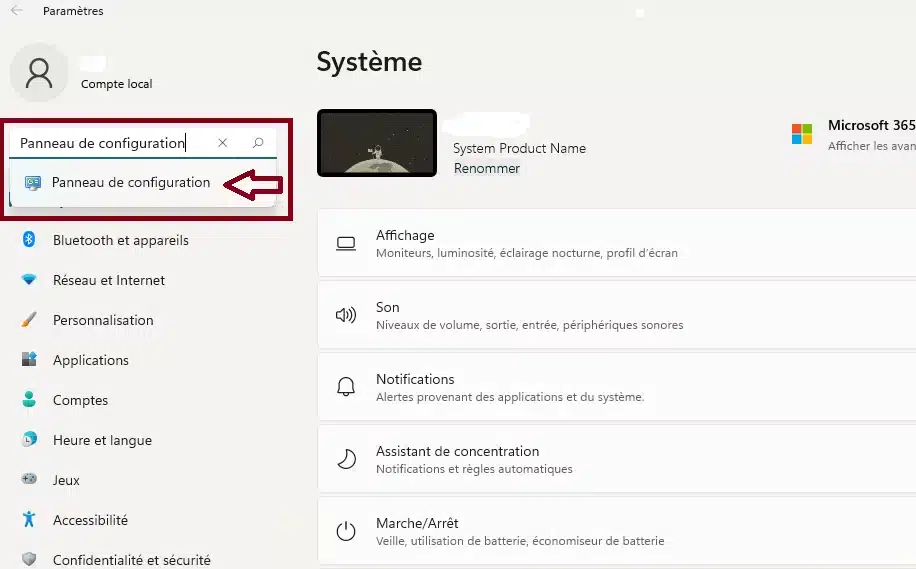Open Notifications bell settings row
The height and width of the screenshot is (569, 916).
click(x=615, y=387)
